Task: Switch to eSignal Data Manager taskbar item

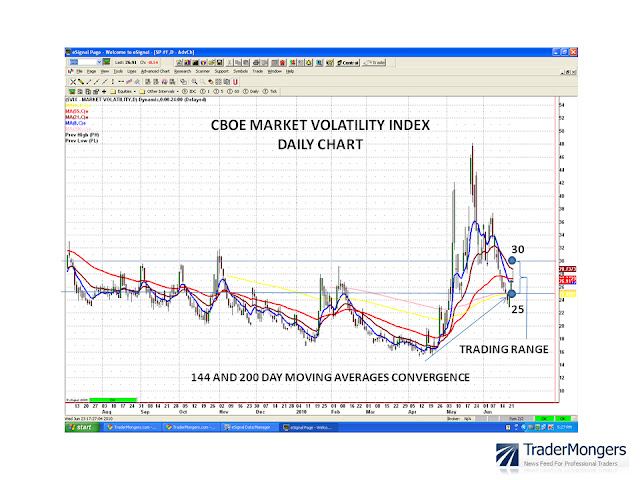Action: click(x=249, y=427)
